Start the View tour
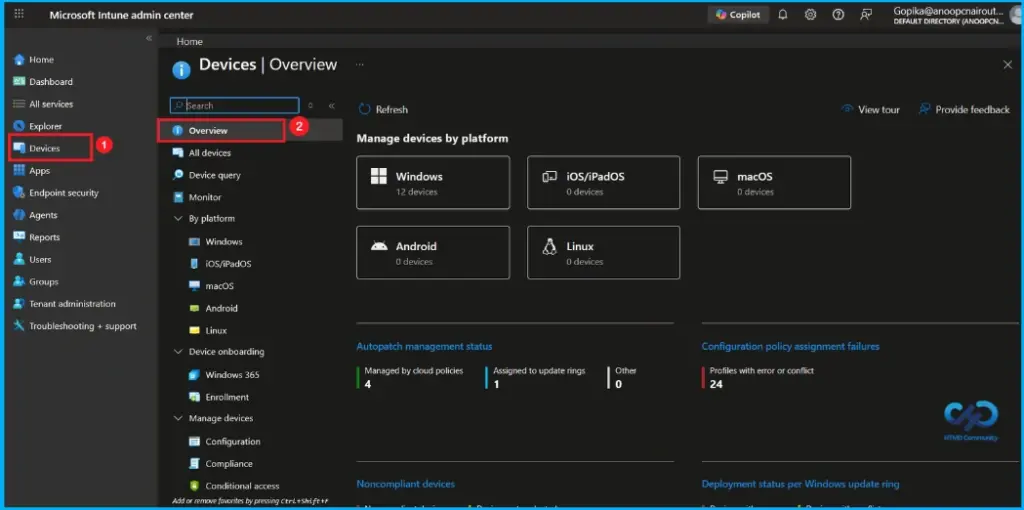1024x510 pixels. (871, 110)
